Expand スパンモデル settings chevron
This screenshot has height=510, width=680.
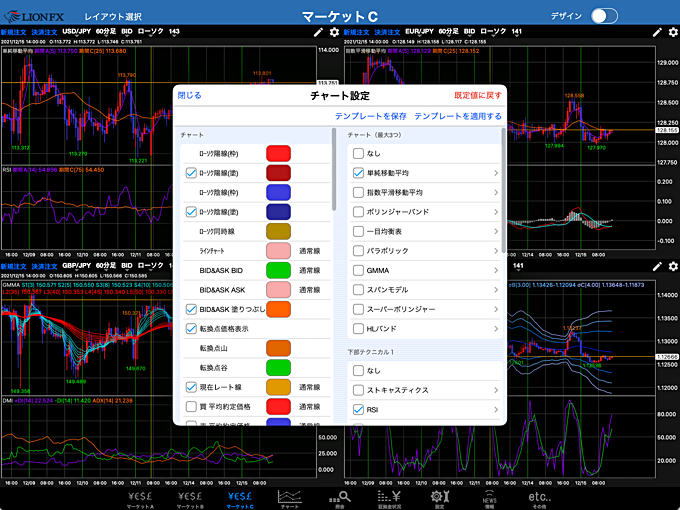(496, 290)
